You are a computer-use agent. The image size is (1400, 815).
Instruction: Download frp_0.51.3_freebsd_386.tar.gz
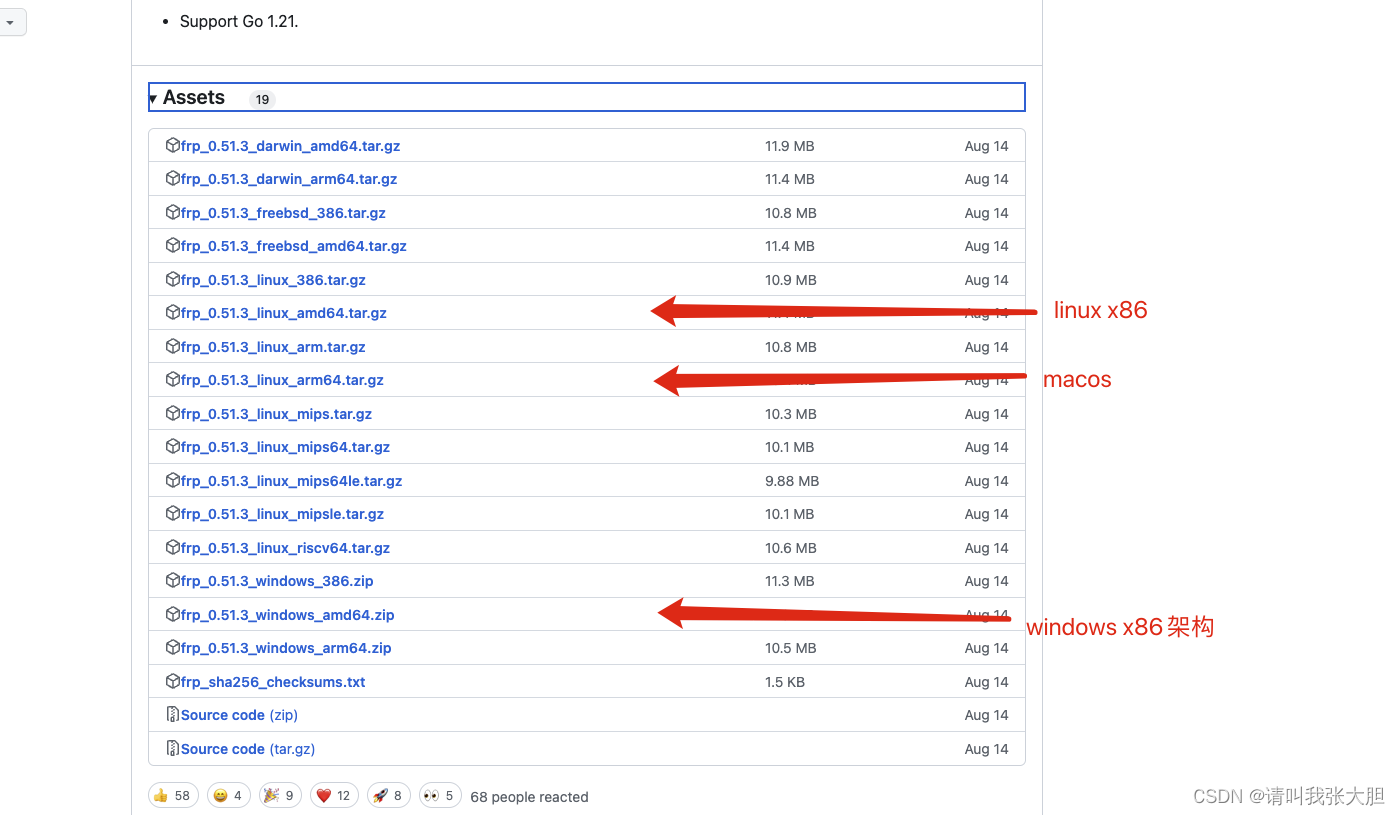[283, 213]
